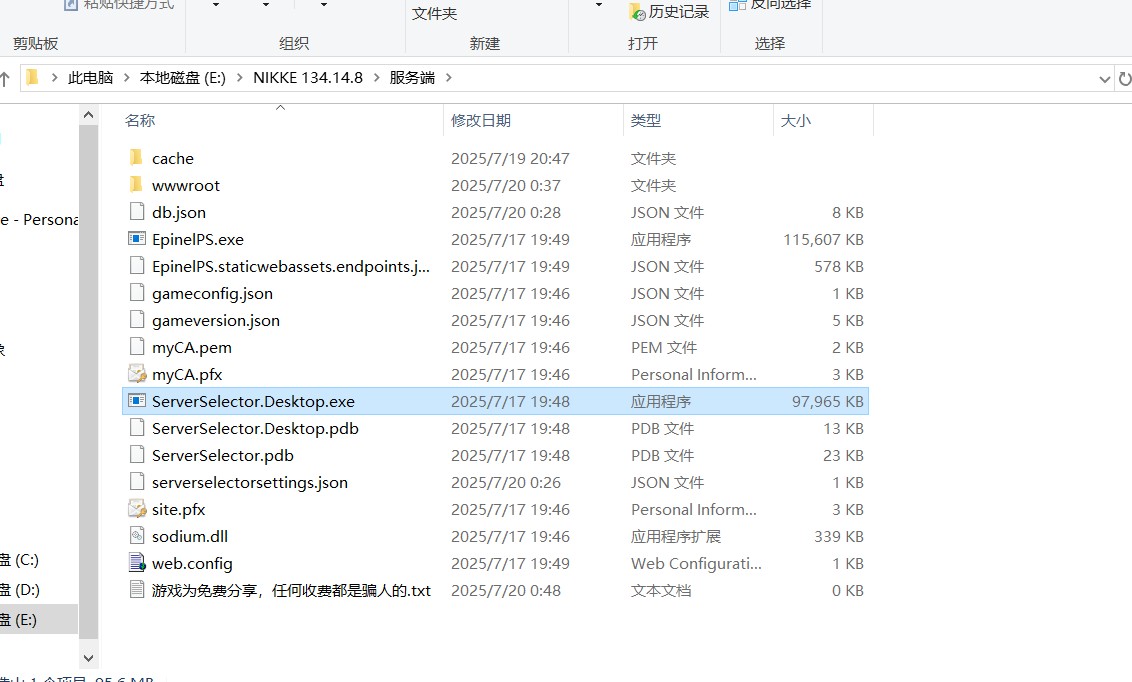Create a new folder using the 文件夹 icon

tap(434, 13)
